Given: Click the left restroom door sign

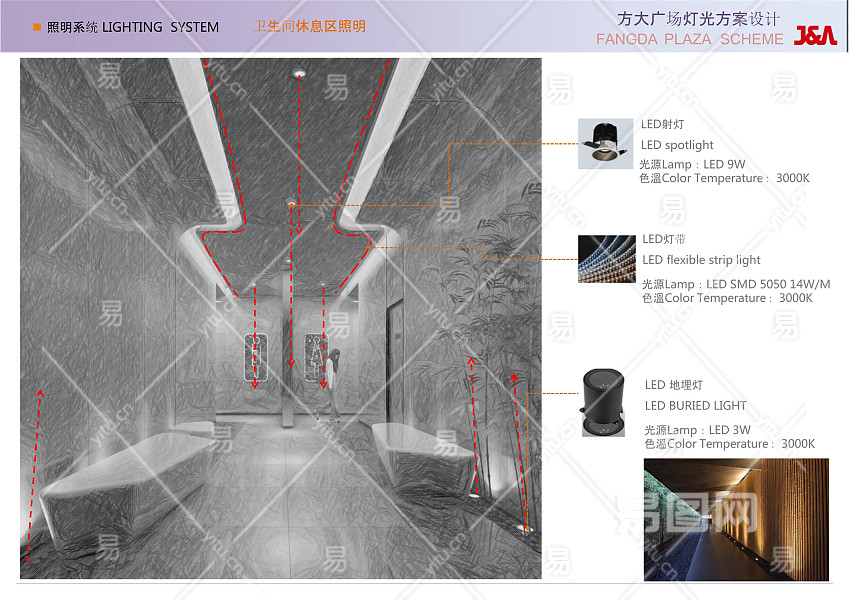Looking at the screenshot, I should tap(256, 356).
